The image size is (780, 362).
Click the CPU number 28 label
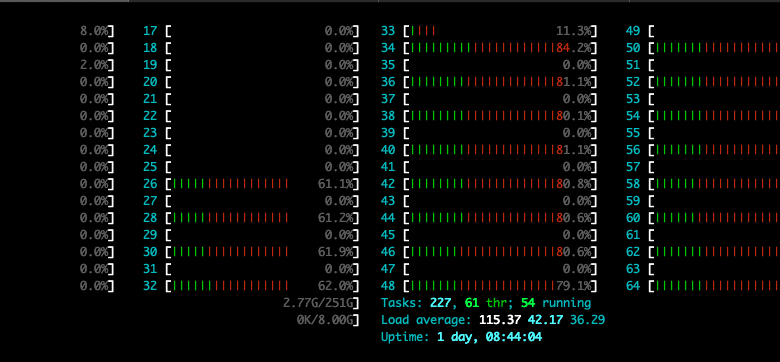(x=150, y=218)
